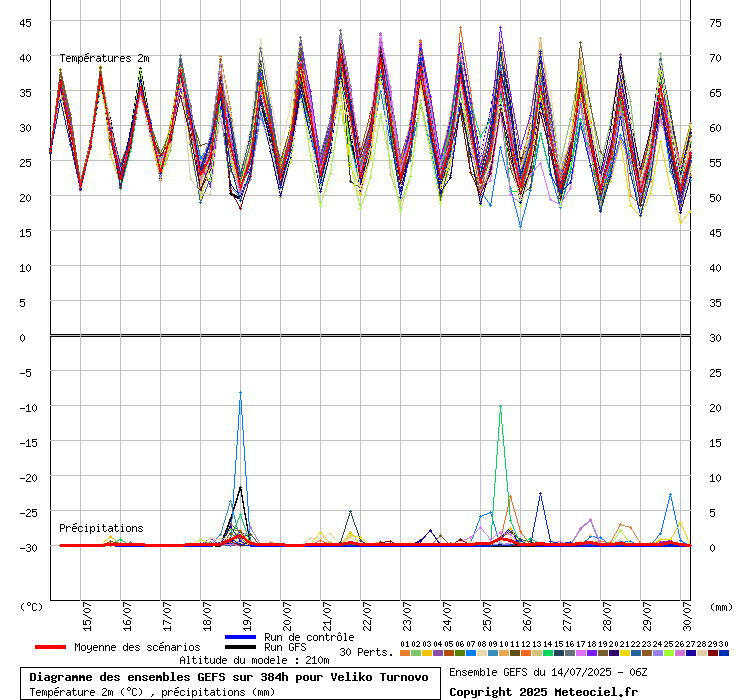Click the 30 Perts. legend label
Image resolution: width=740 pixels, height=700 pixels.
coord(366,652)
